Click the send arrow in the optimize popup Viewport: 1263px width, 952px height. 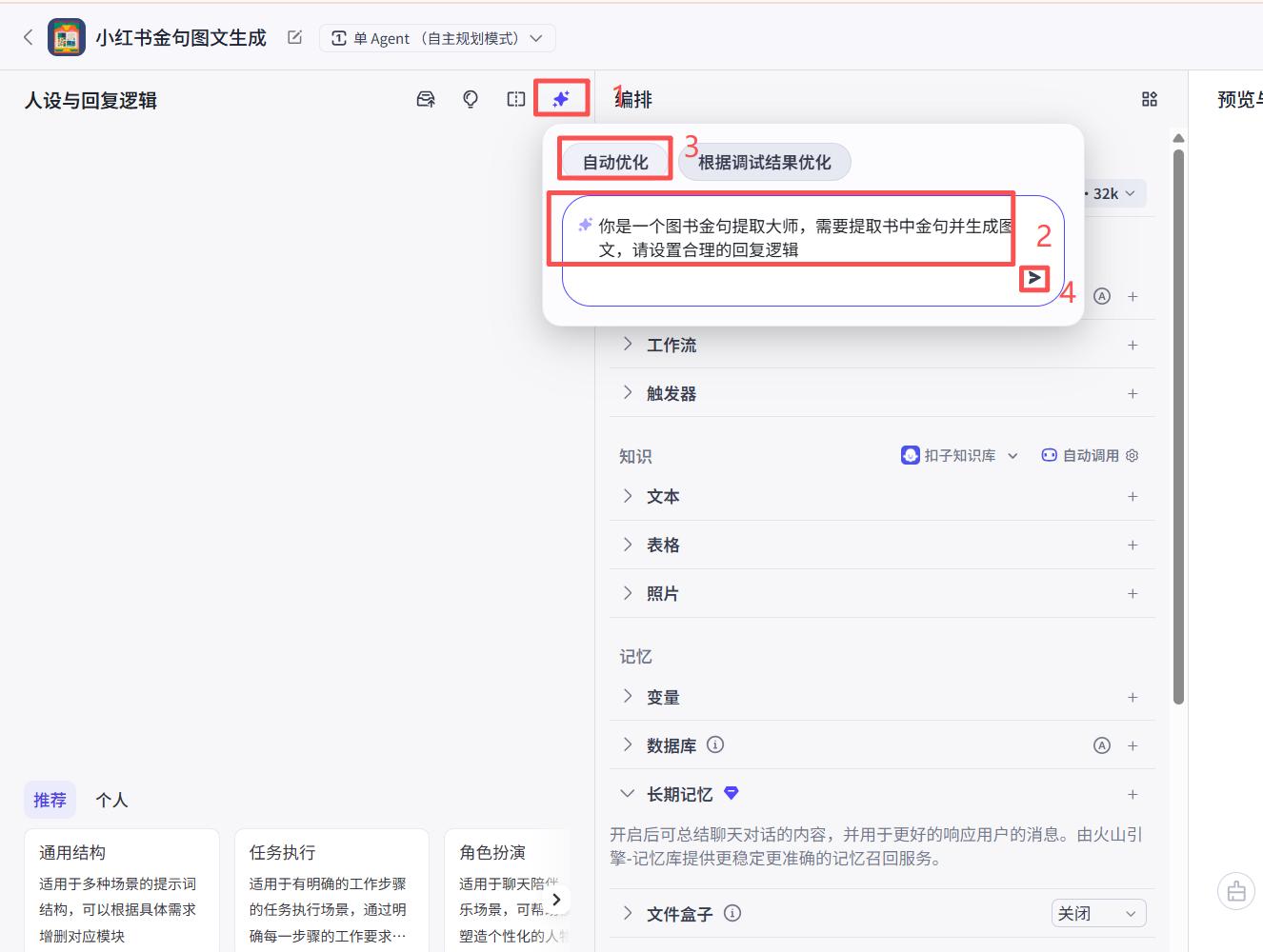click(1034, 279)
